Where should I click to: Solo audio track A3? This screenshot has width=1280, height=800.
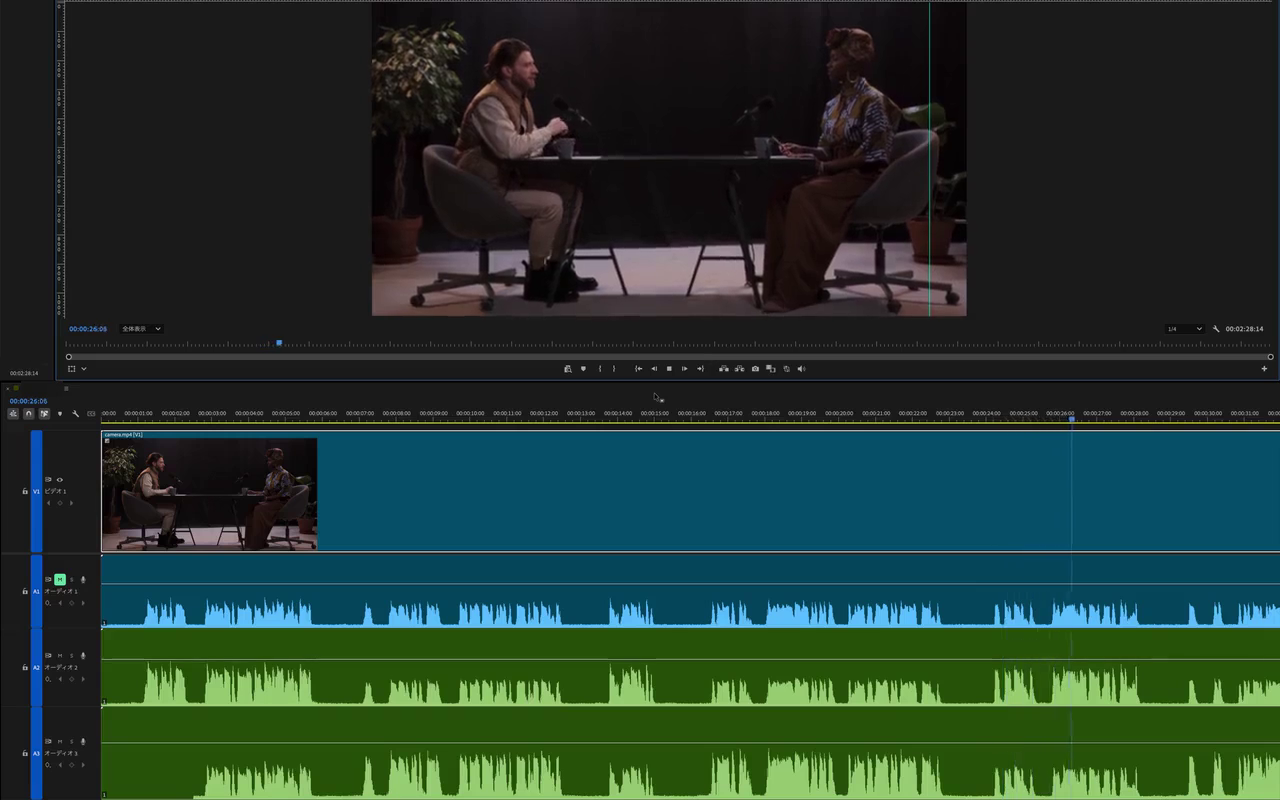pyautogui.click(x=71, y=742)
